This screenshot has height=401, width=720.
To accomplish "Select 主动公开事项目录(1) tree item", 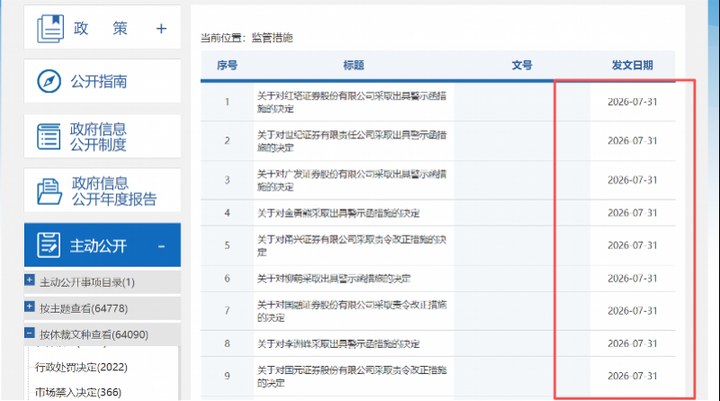I will pos(87,282).
